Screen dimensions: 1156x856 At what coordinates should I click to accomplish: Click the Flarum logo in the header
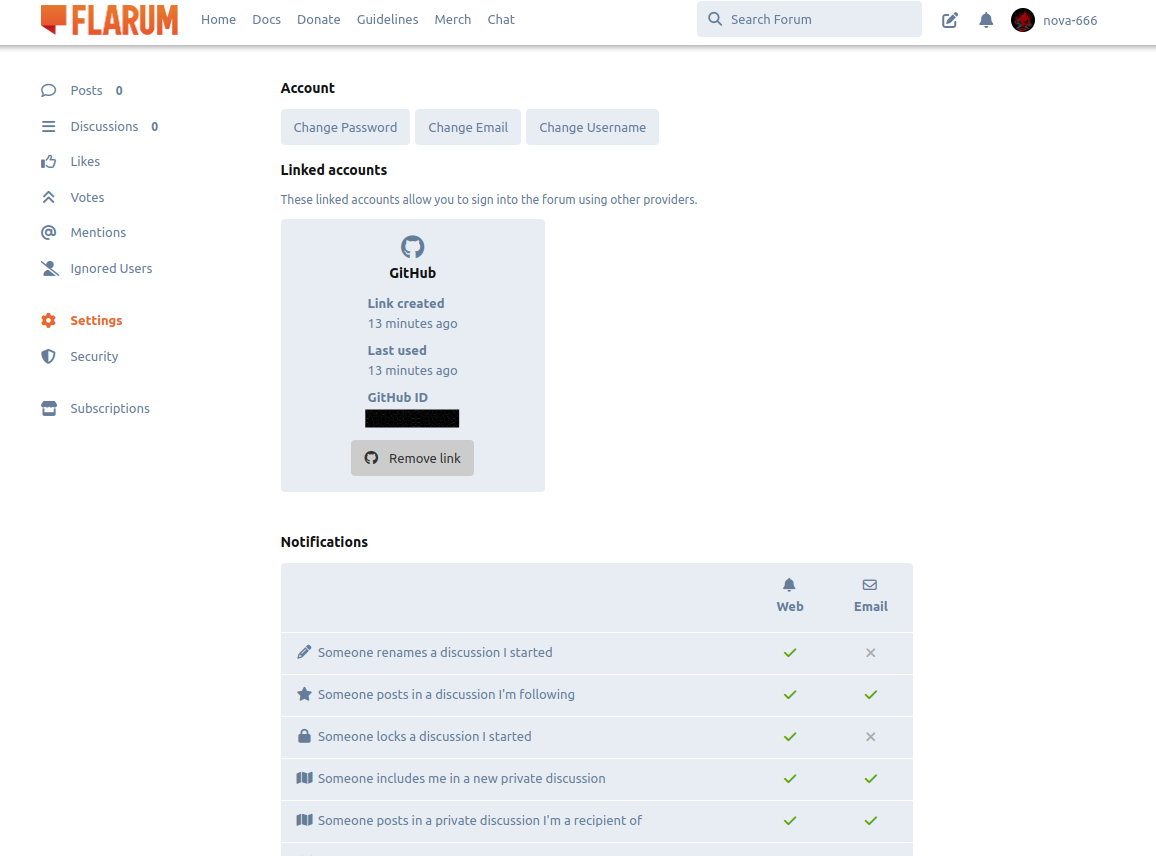click(x=108, y=19)
